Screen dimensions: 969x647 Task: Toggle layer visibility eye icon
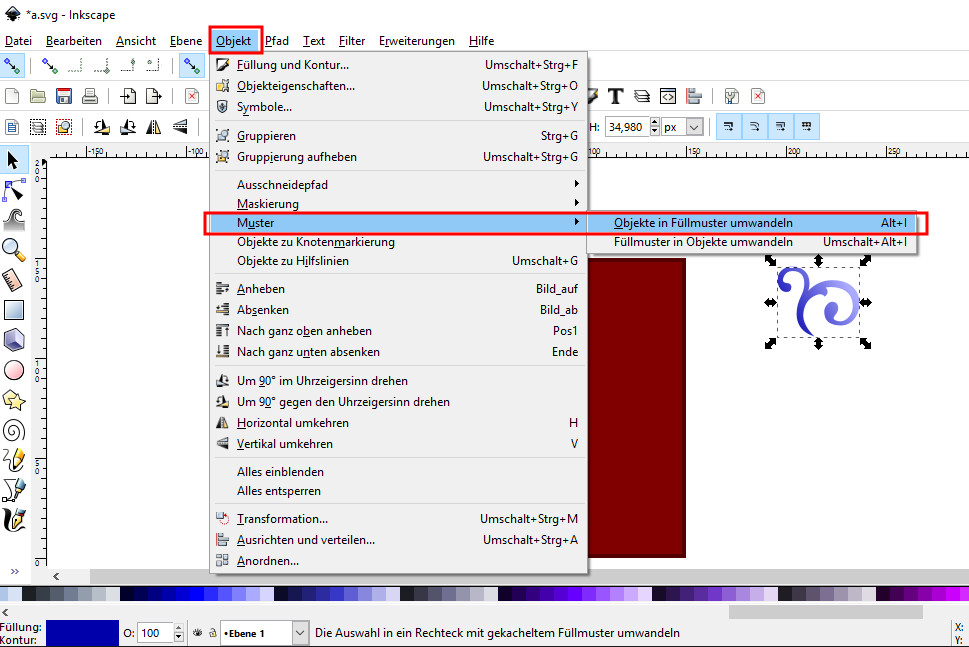[x=198, y=633]
